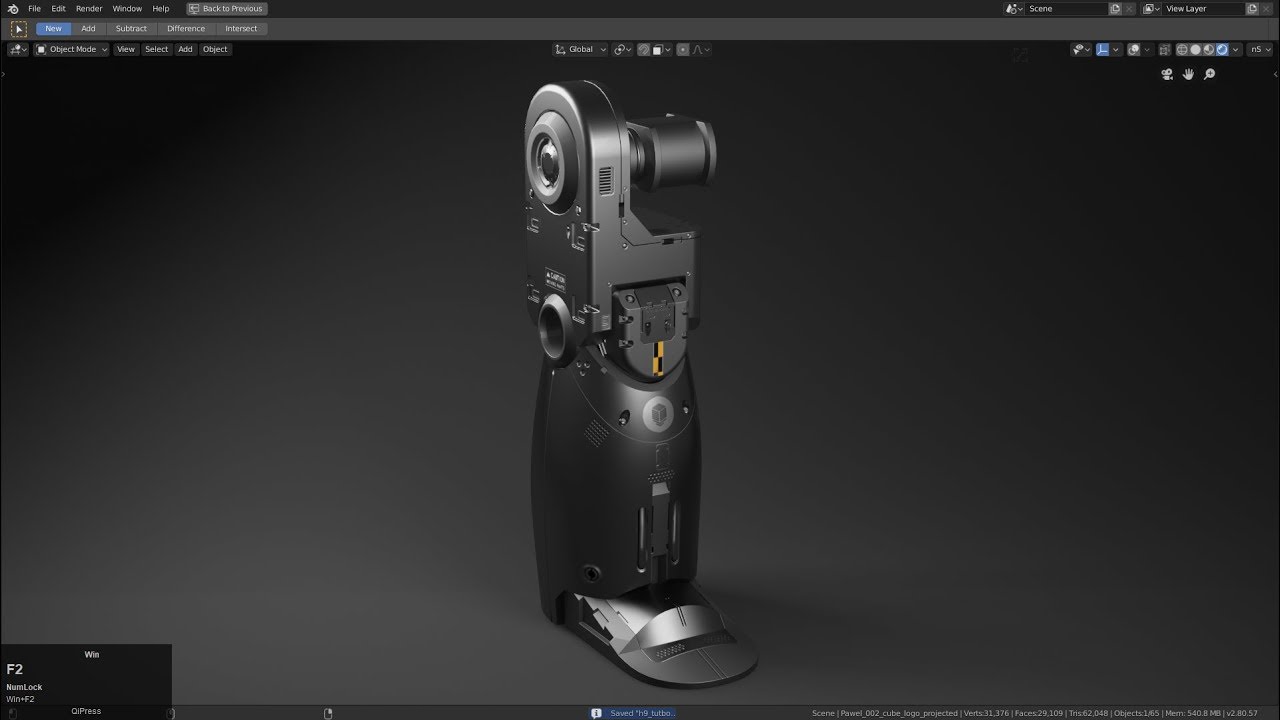This screenshot has width=1280, height=720.
Task: Open the viewport Select menu
Action: (157, 49)
